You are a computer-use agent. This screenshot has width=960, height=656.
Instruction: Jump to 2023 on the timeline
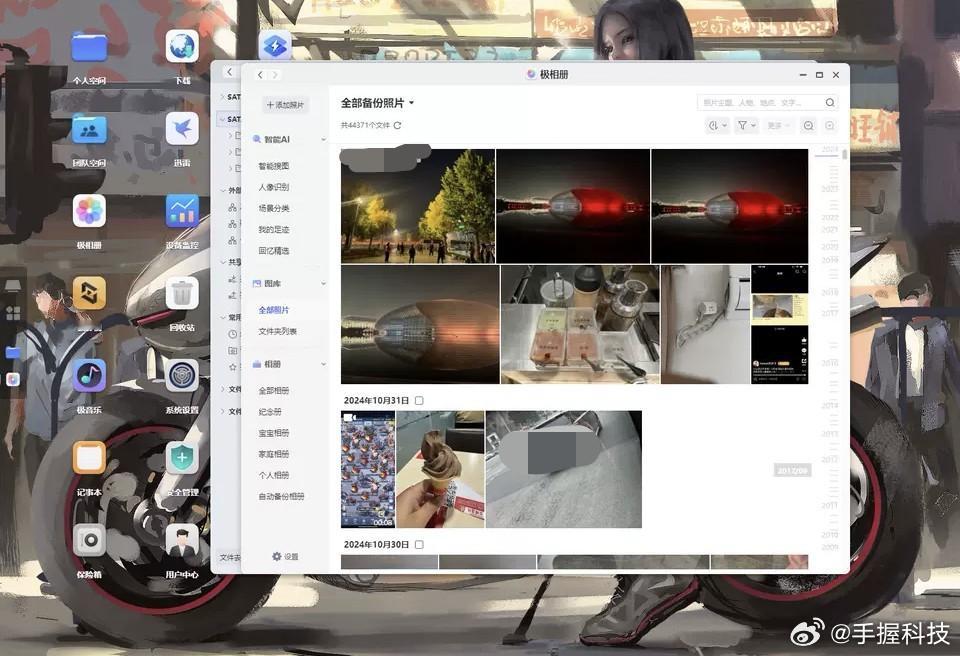(x=830, y=189)
